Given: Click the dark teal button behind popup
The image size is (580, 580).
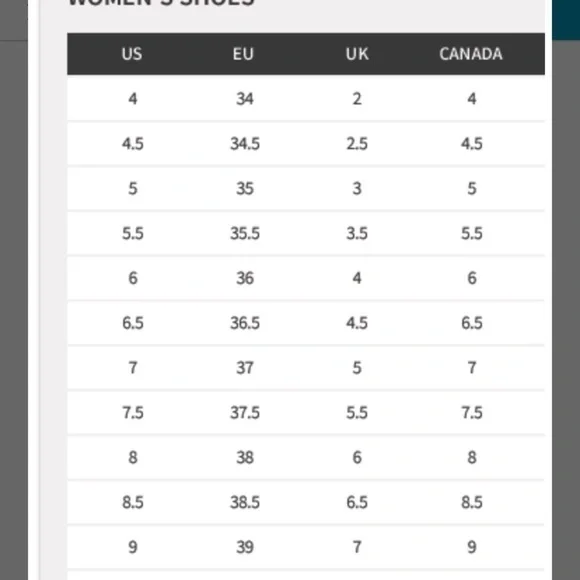Looking at the screenshot, I should (x=566, y=20).
